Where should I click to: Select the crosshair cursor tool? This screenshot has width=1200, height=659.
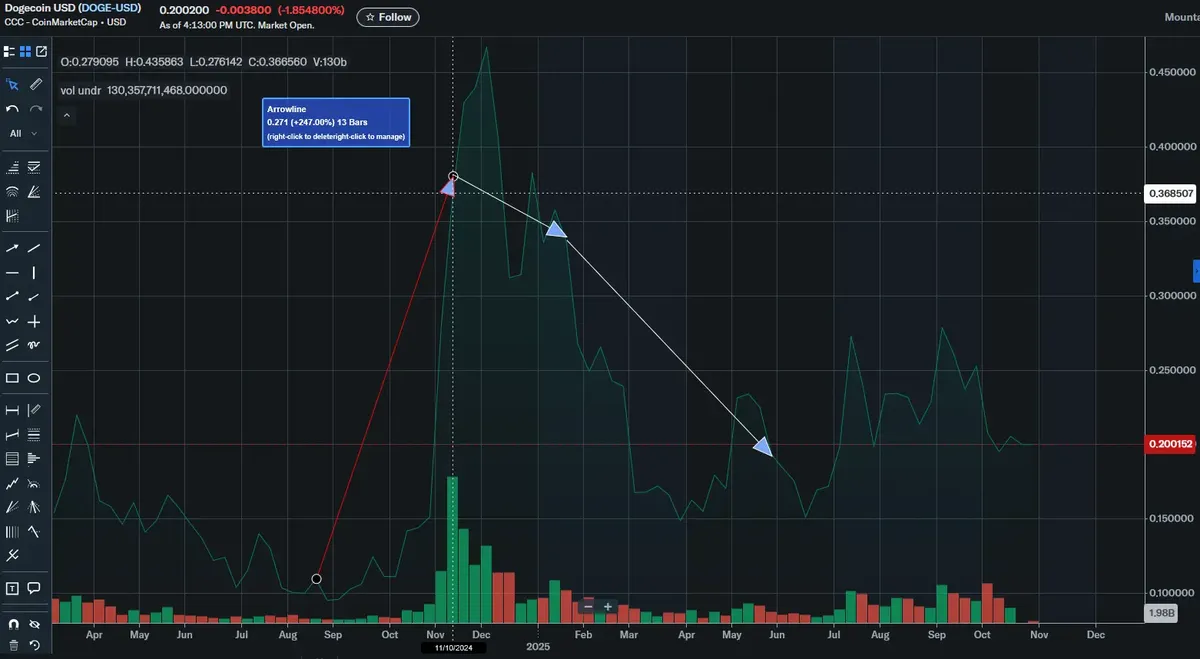pos(12,84)
